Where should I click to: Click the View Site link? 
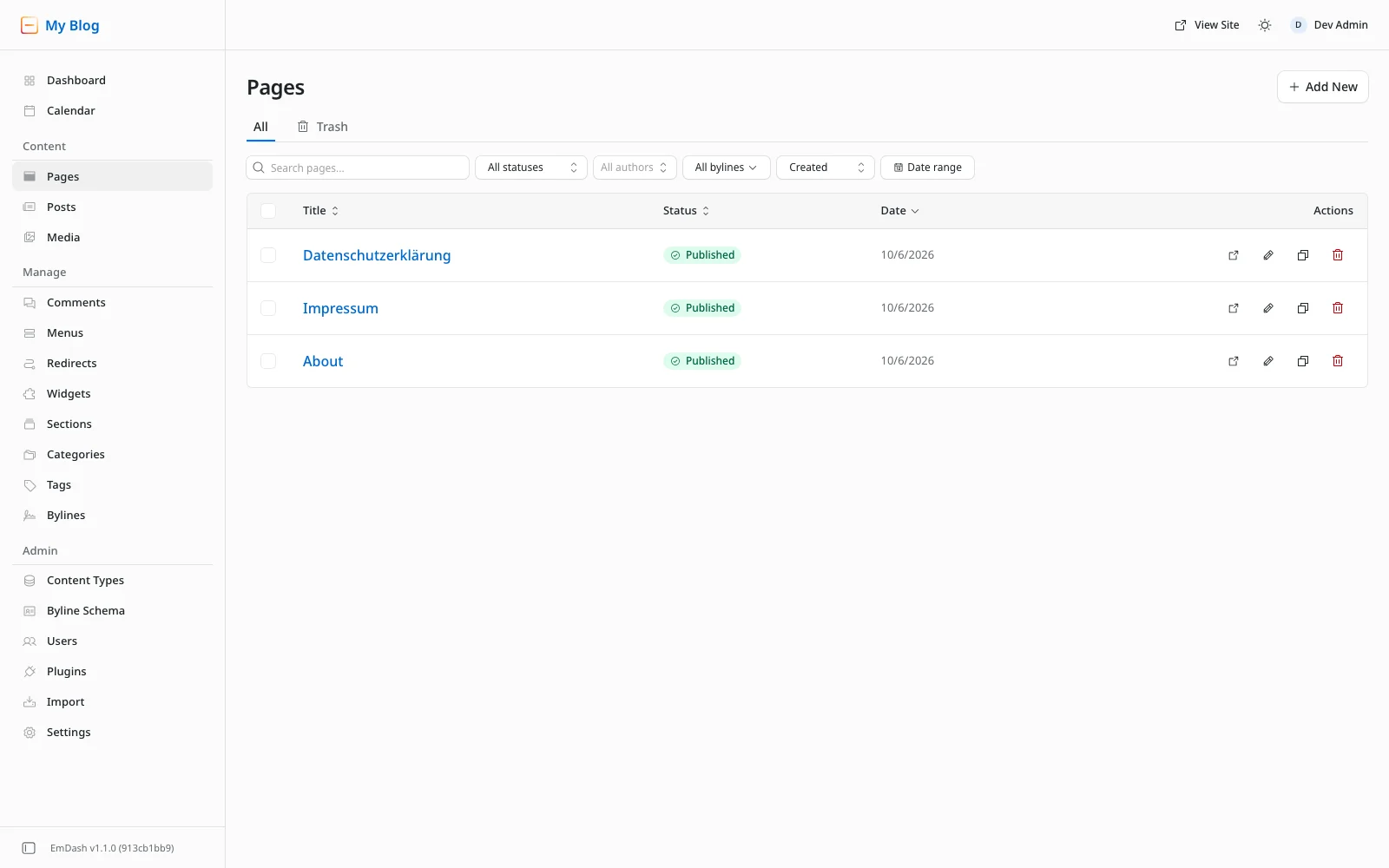click(x=1207, y=25)
